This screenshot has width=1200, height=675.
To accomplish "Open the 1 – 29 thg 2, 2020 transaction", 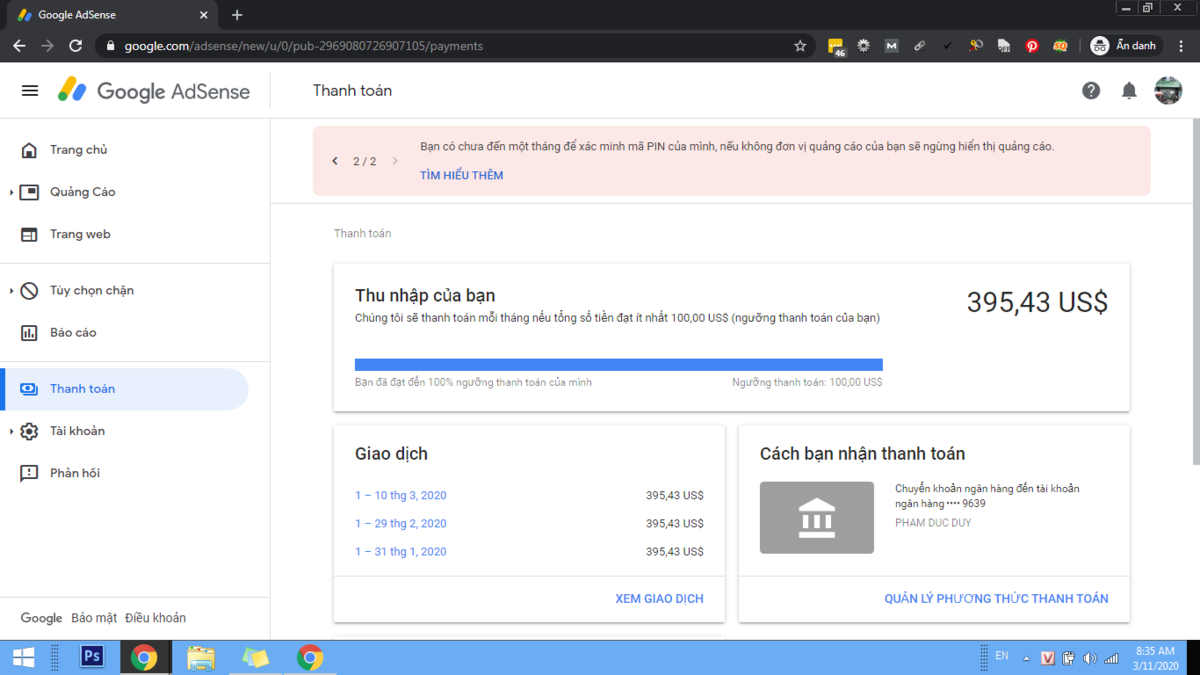I will pyautogui.click(x=400, y=524).
